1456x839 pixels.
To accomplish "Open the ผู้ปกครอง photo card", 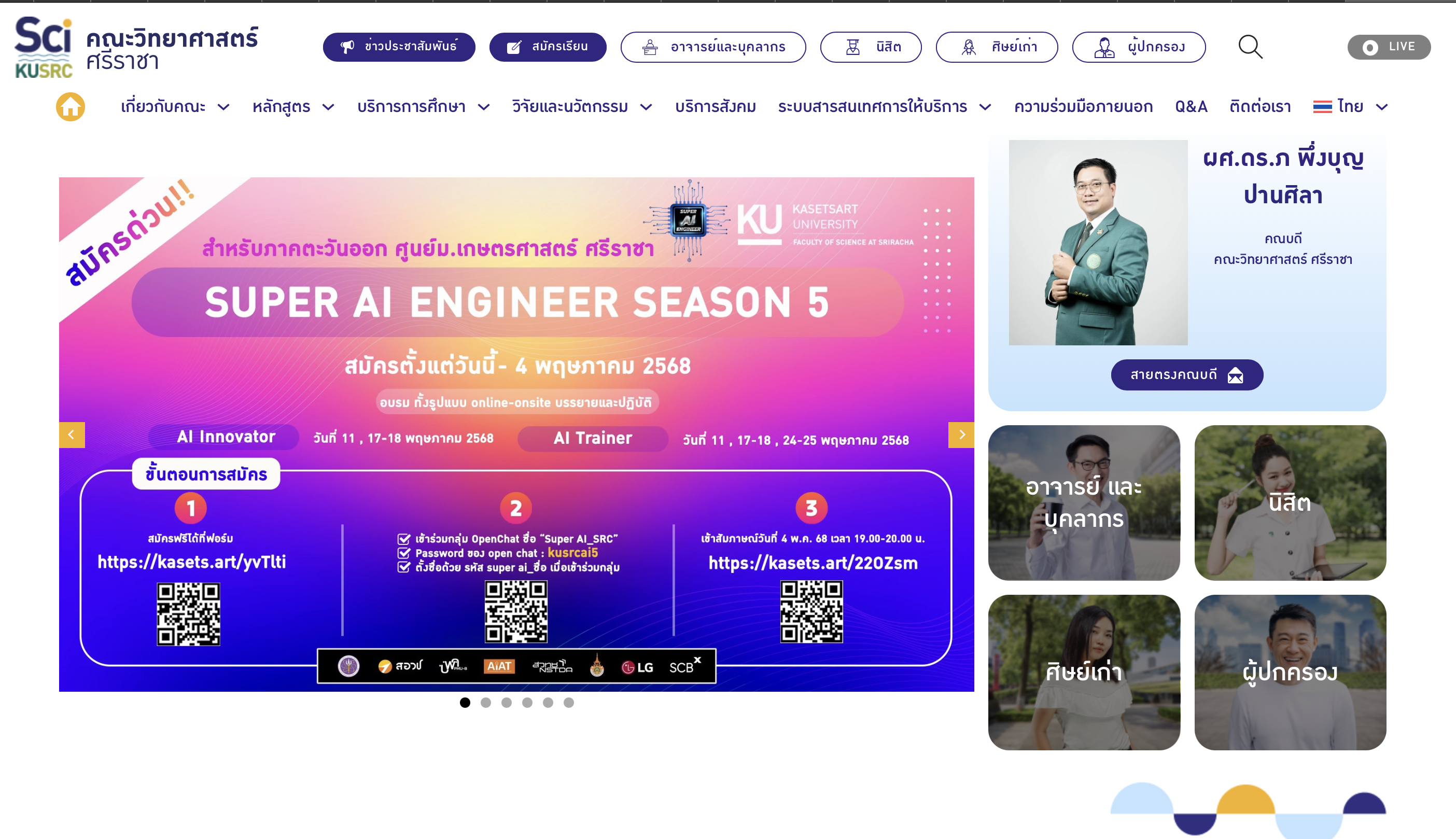I will [x=1290, y=672].
